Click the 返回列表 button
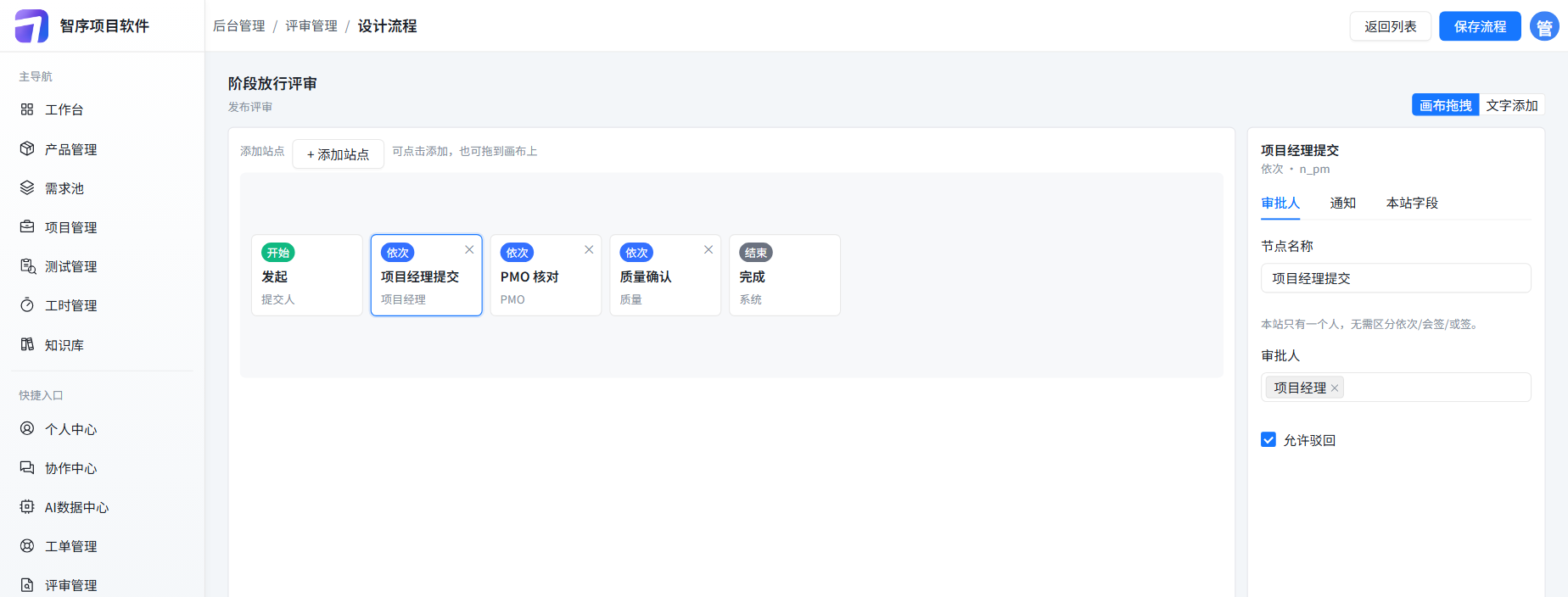The height and width of the screenshot is (597, 1568). [x=1390, y=26]
